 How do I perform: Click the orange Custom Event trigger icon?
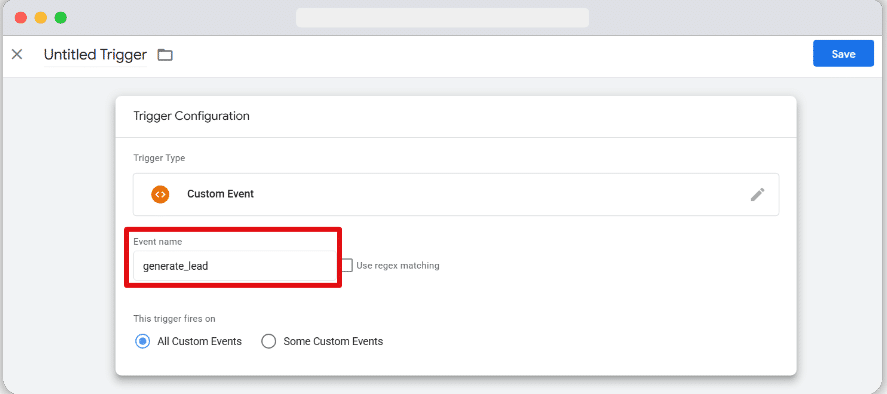click(160, 194)
